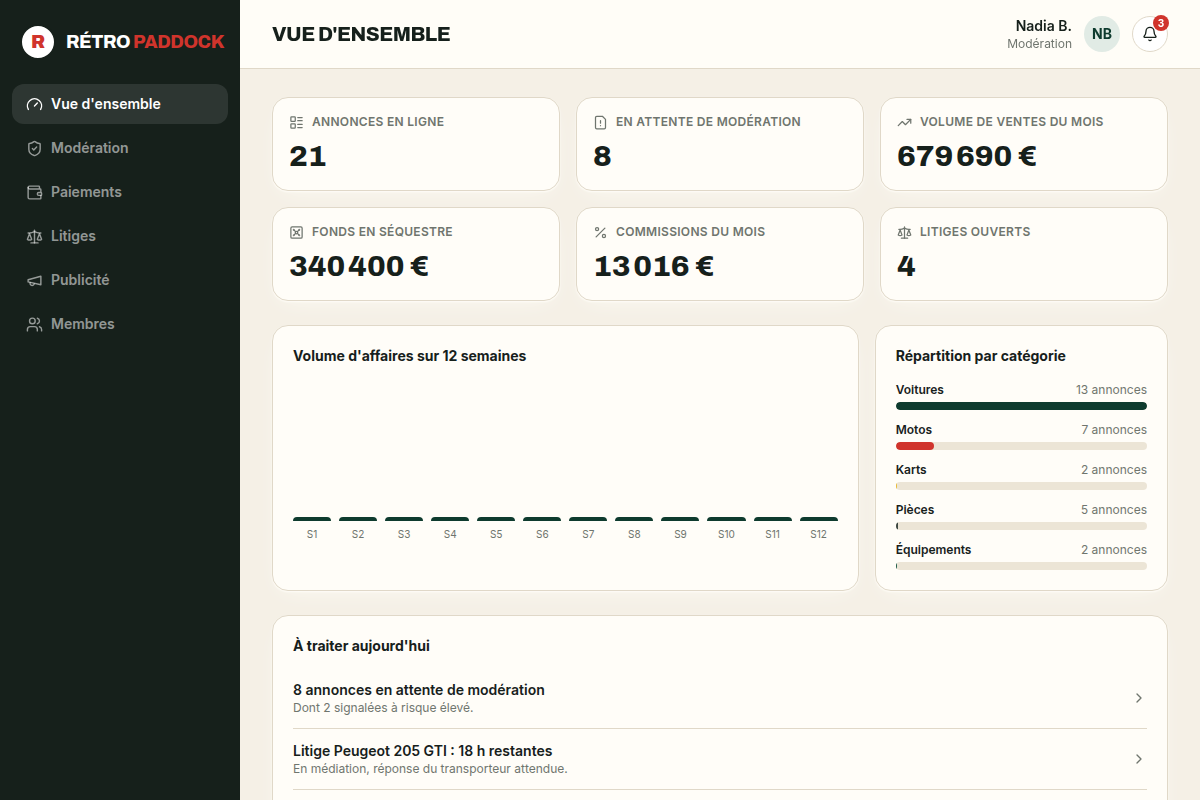Click the "En médiation, réponse du transporteur attendue." text
This screenshot has width=1200, height=800.
430,769
